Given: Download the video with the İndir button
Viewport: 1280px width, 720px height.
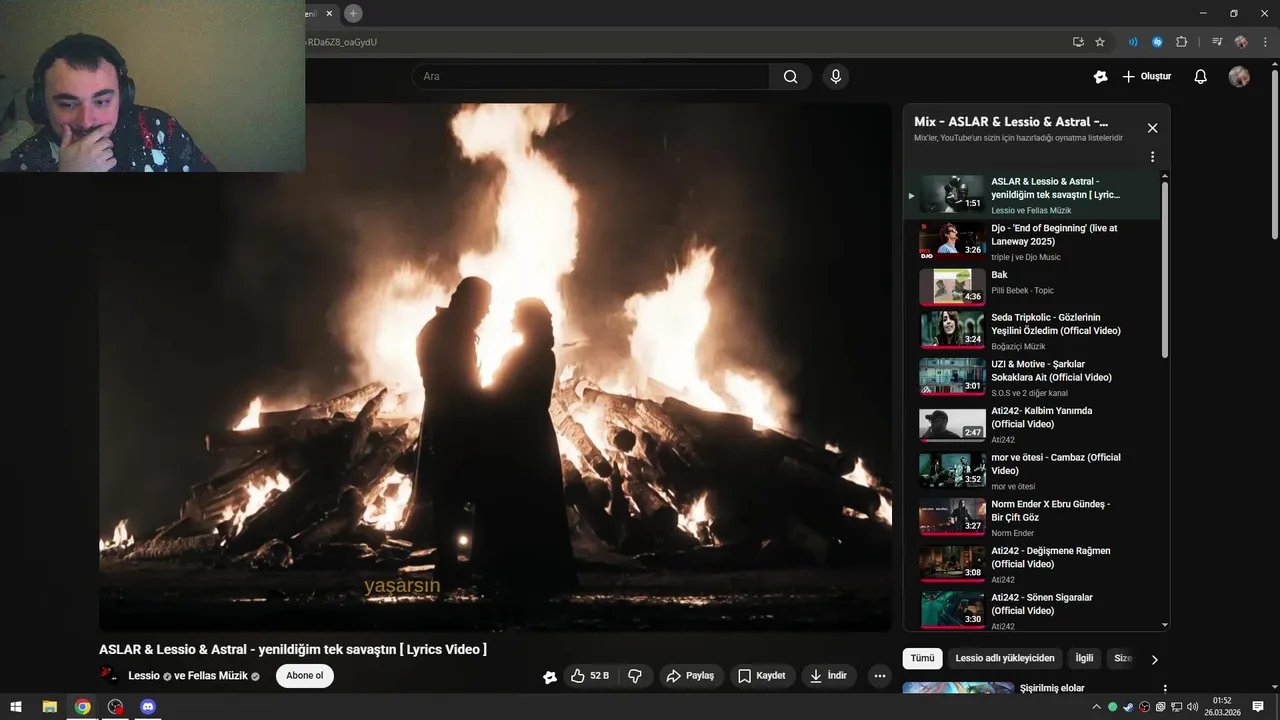Looking at the screenshot, I should tap(828, 676).
